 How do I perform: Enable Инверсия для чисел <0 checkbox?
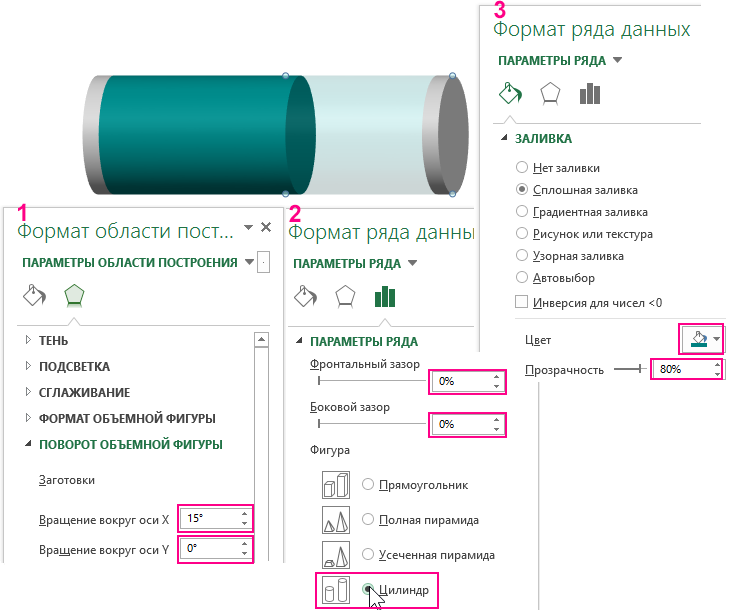[522, 302]
